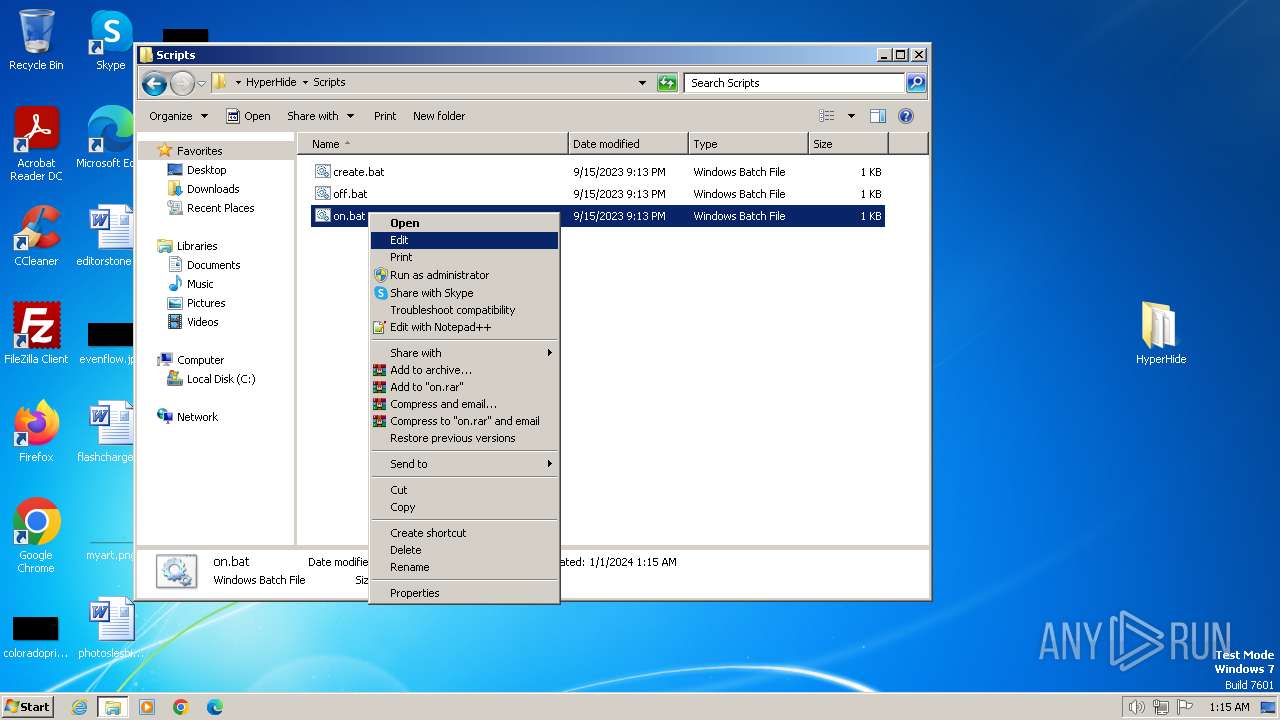Click the Help question mark icon
Viewport: 1280px width, 720px height.
pyautogui.click(x=906, y=116)
